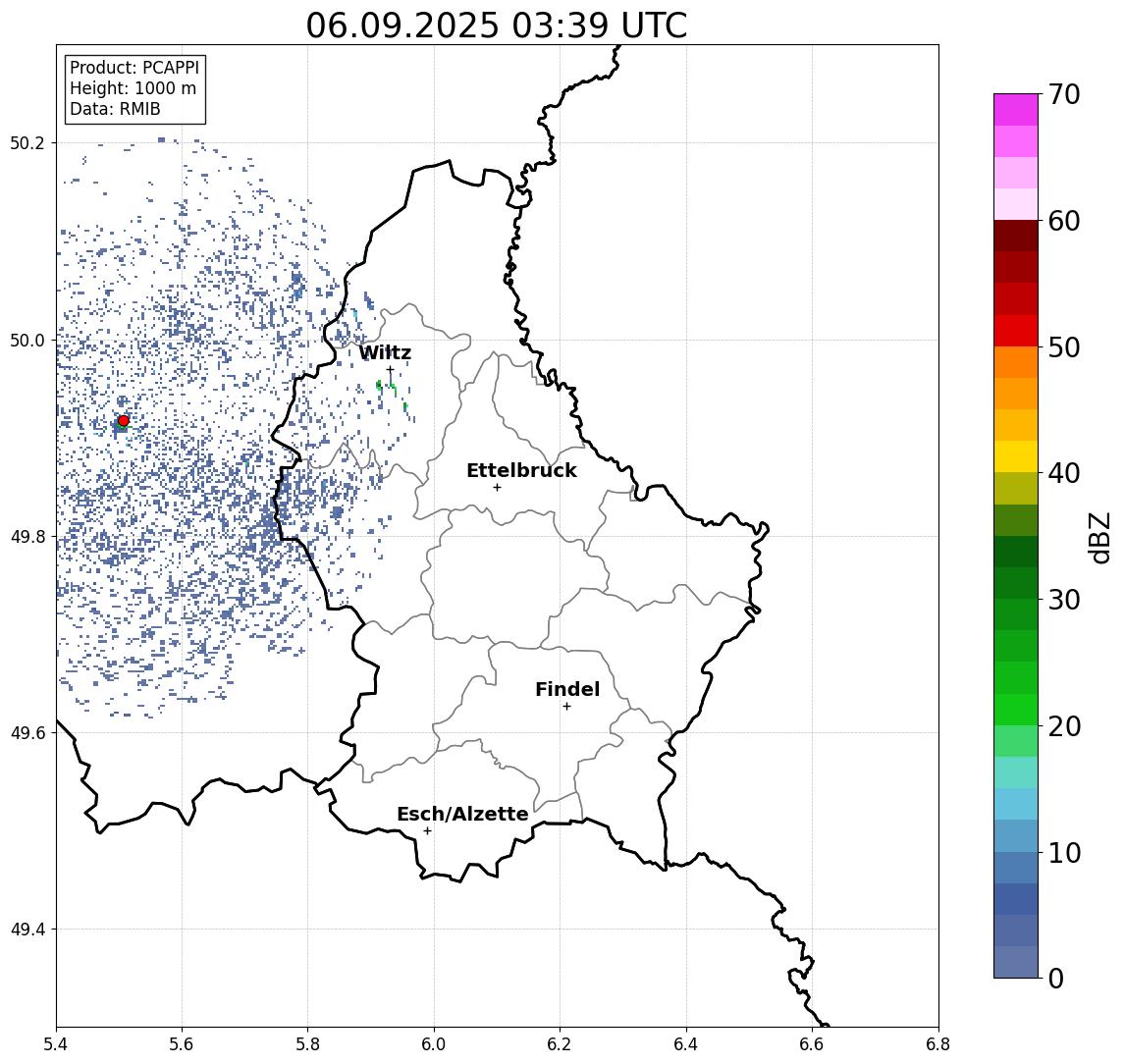Click the orange swatch just below the 50 tick
Viewport: 1124px width, 1064px height.
coord(1016,362)
